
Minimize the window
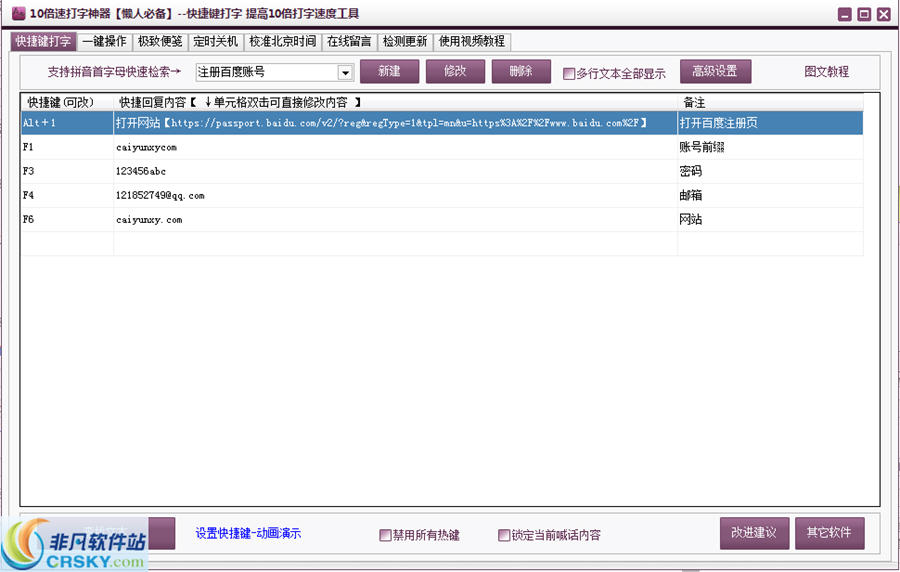point(844,14)
